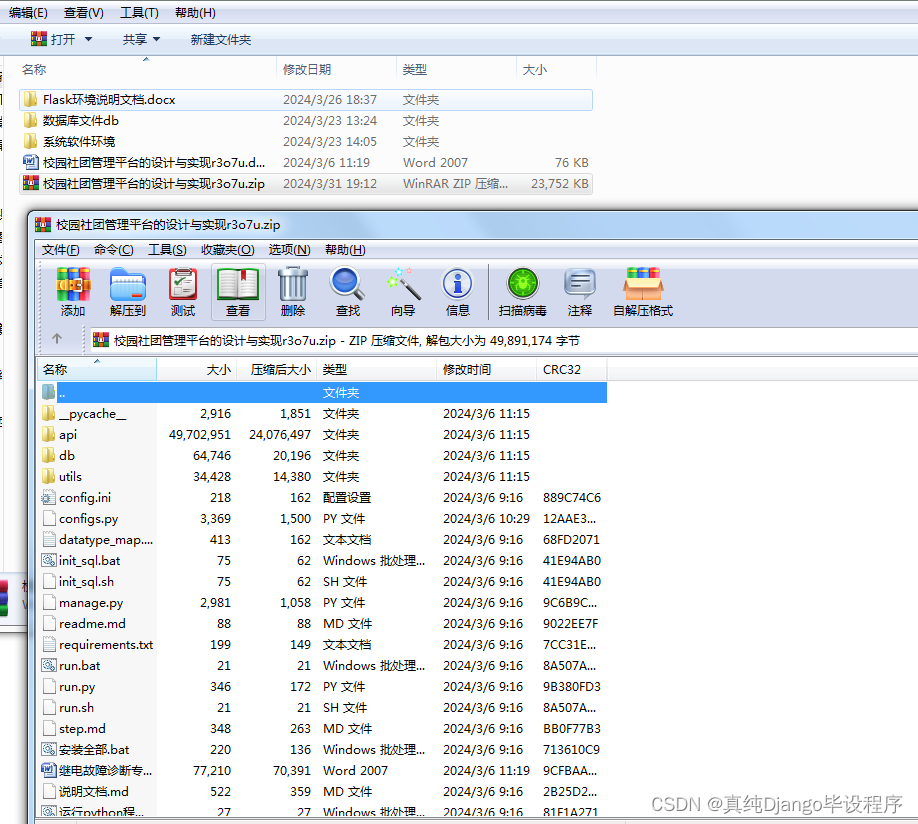The image size is (918, 824).
Task: Expand the 共享 dropdown menu
Action: 137,39
